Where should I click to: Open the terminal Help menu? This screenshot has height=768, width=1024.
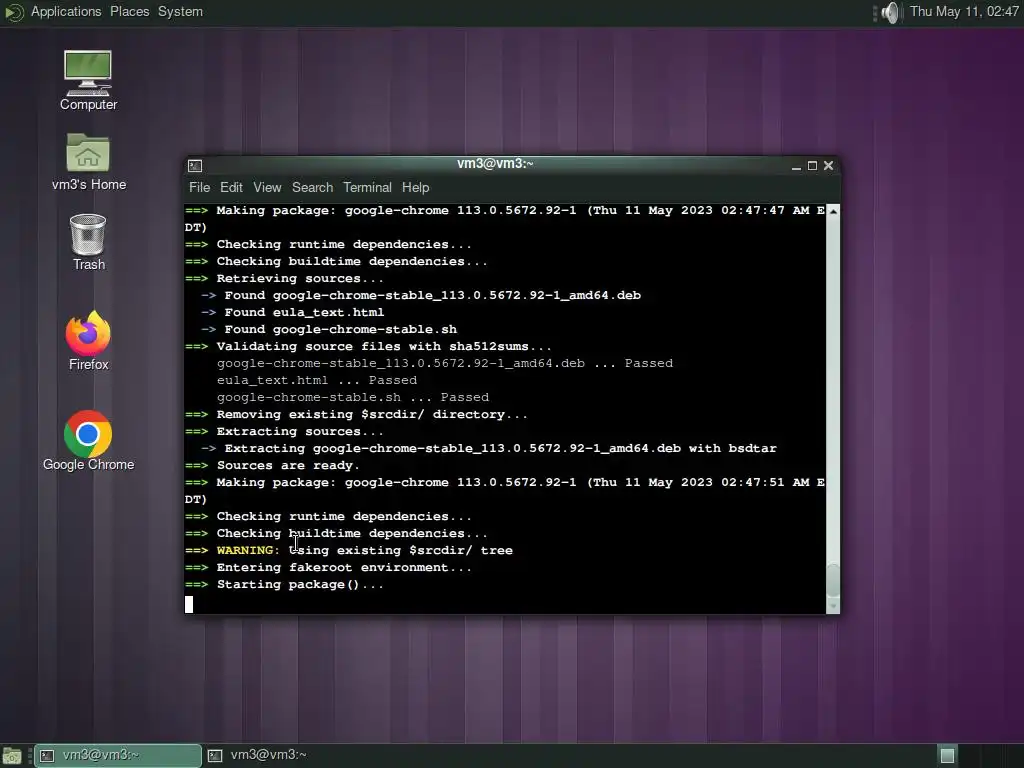[x=415, y=187]
